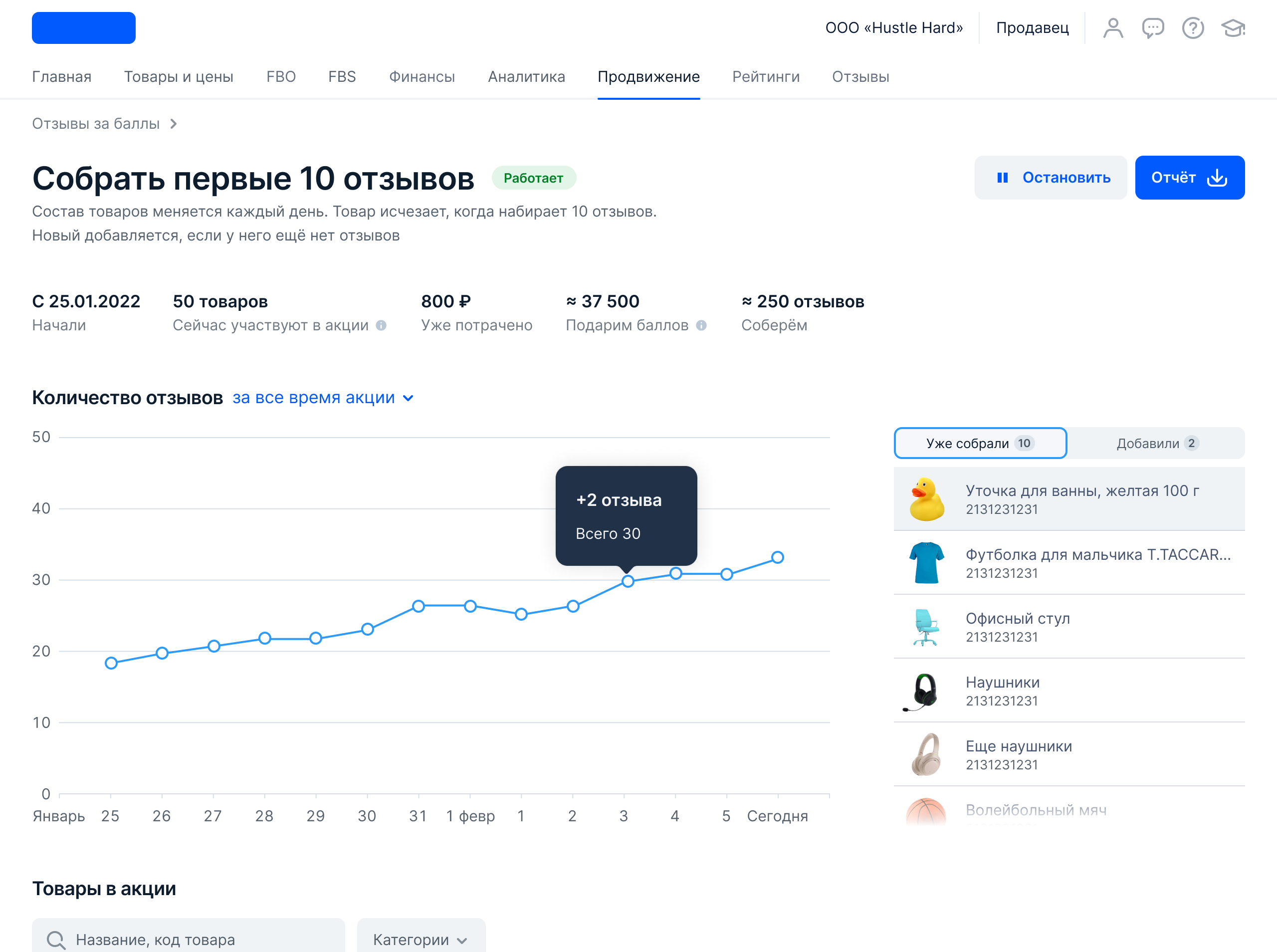Open the 'Финансы' tab
This screenshot has height=952, width=1277.
(422, 77)
